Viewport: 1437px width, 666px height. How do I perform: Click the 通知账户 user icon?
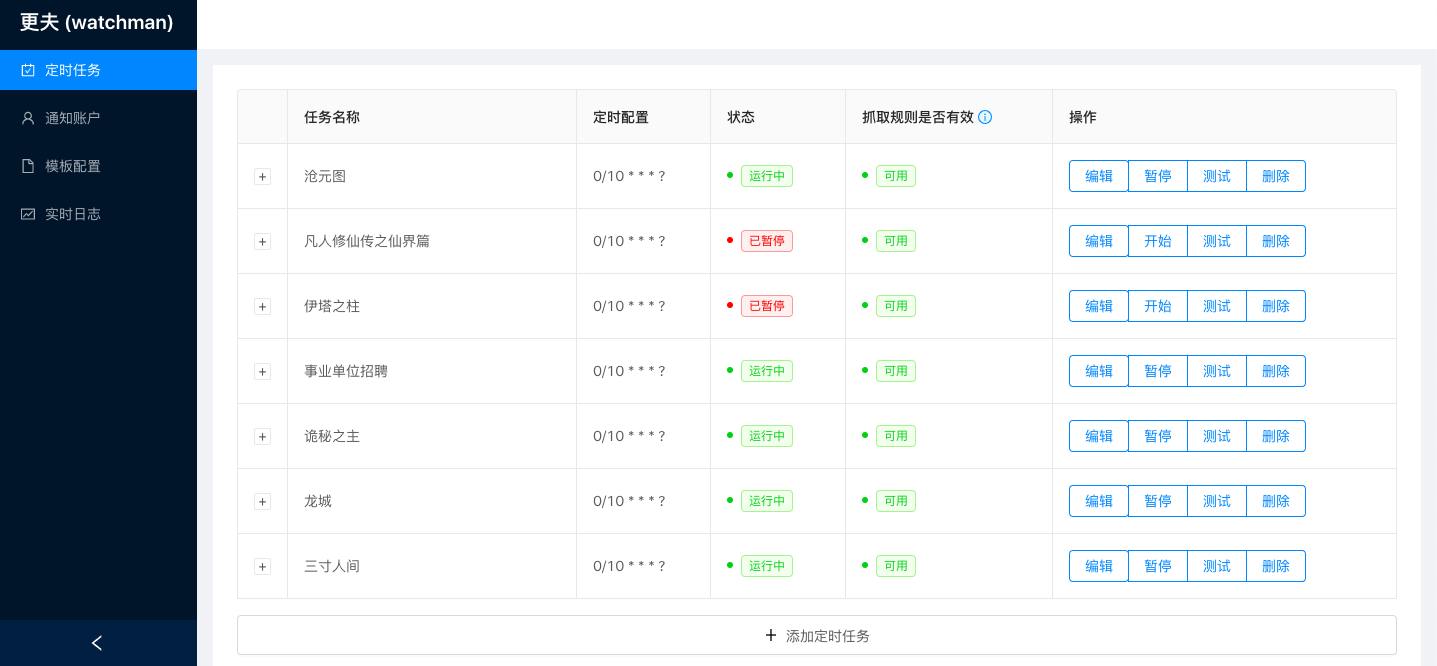pyautogui.click(x=28, y=118)
